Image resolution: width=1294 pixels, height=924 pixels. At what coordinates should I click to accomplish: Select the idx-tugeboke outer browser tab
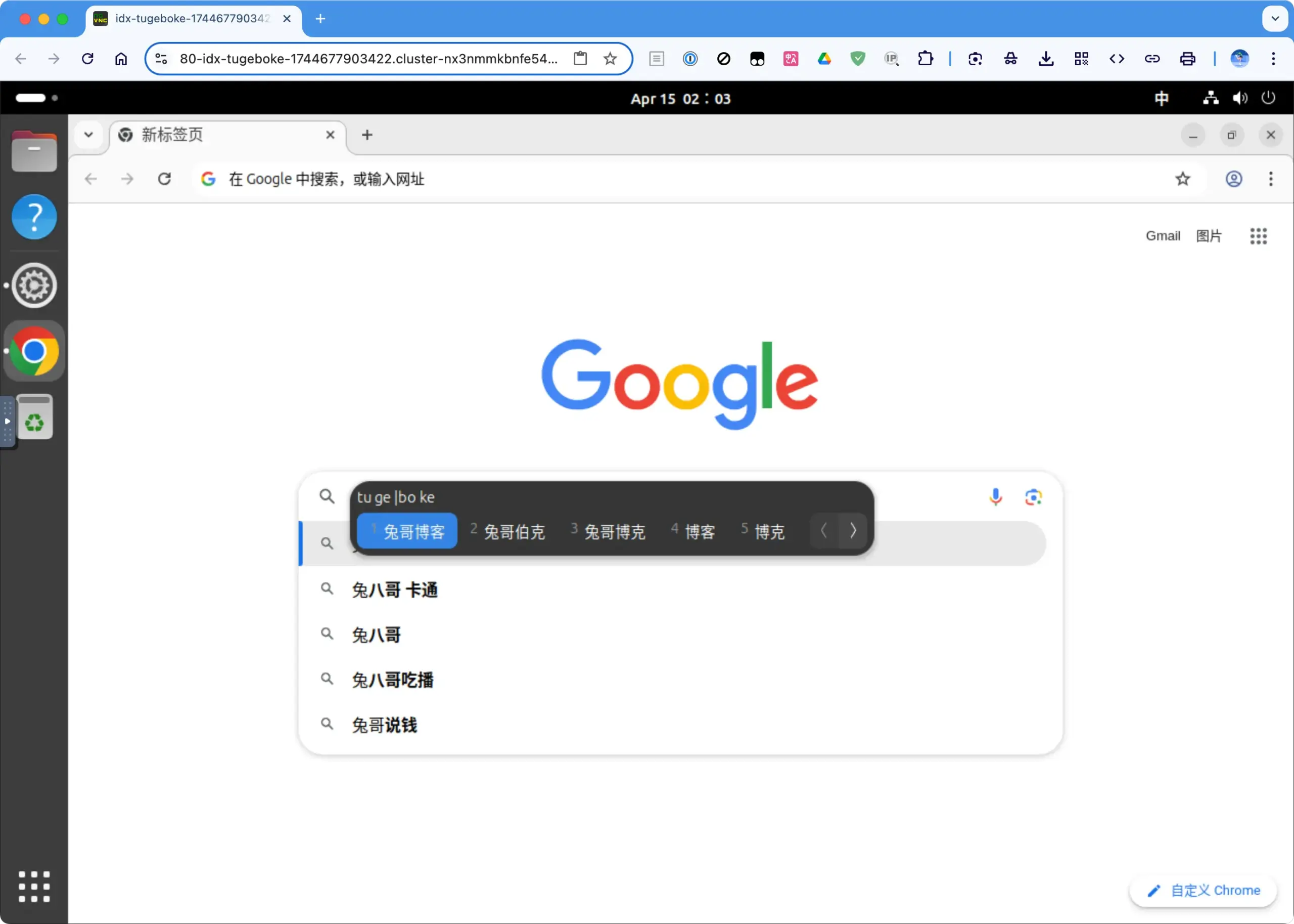[194, 19]
